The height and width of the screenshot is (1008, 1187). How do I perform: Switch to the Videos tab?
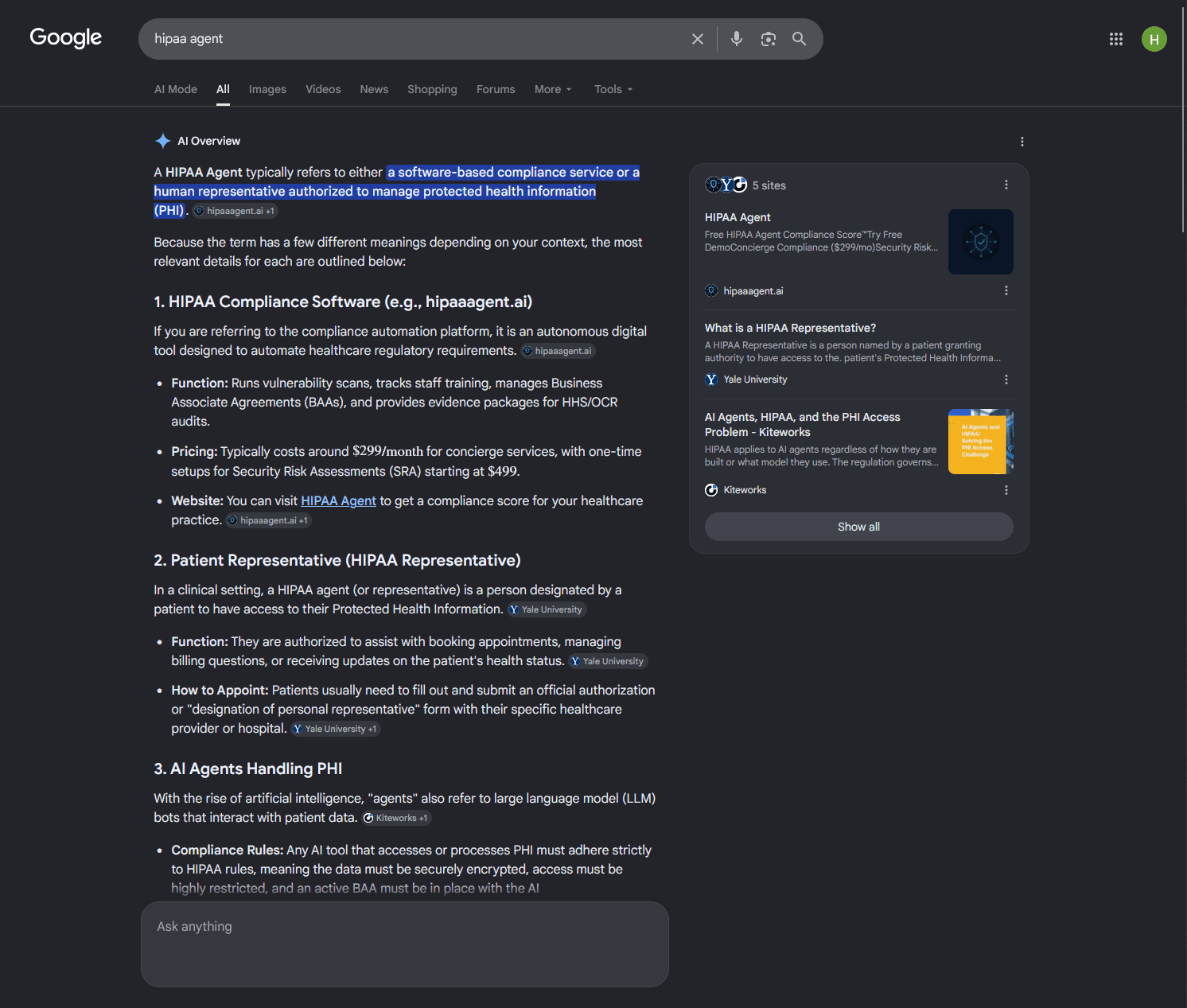(323, 89)
